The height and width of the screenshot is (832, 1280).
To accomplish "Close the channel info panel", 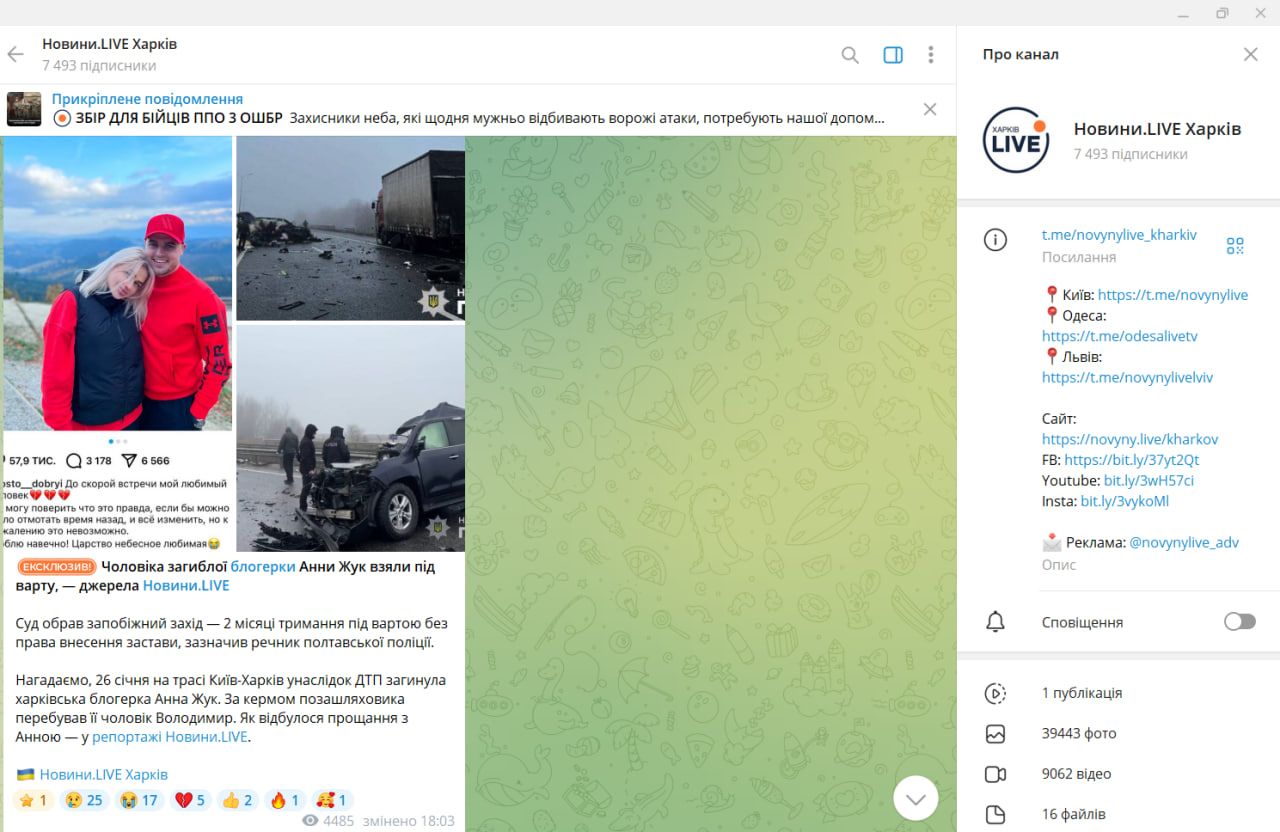I will 1250,54.
